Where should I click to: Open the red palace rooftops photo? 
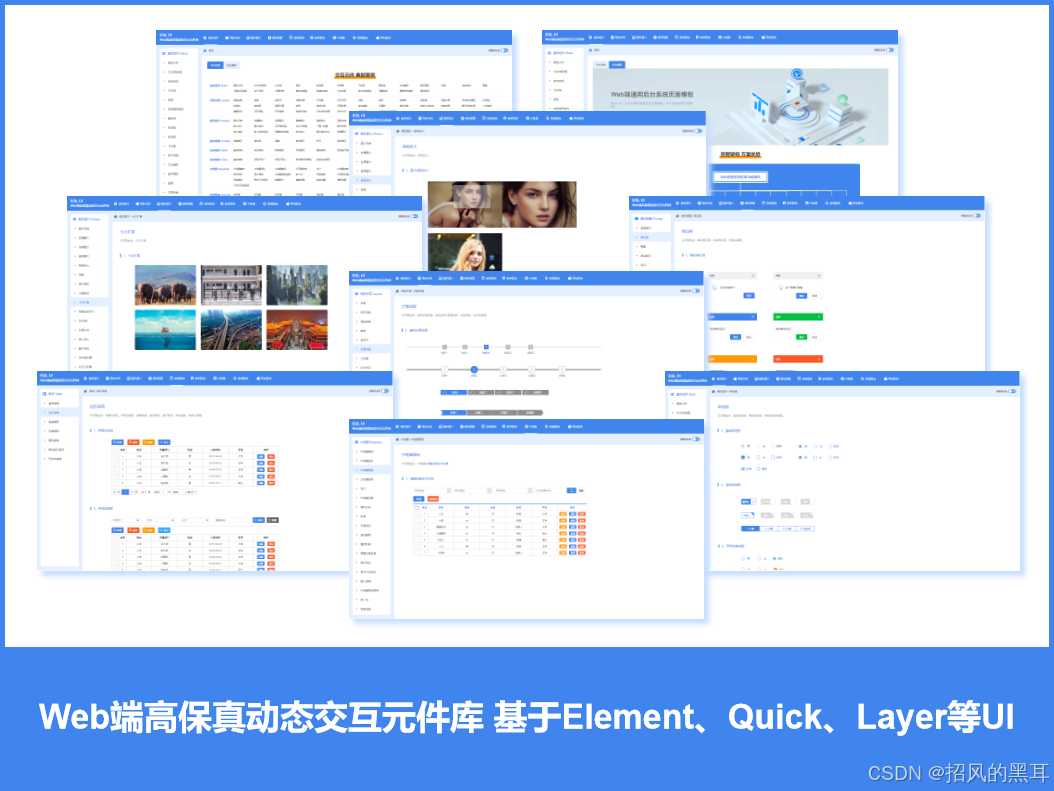(x=297, y=329)
